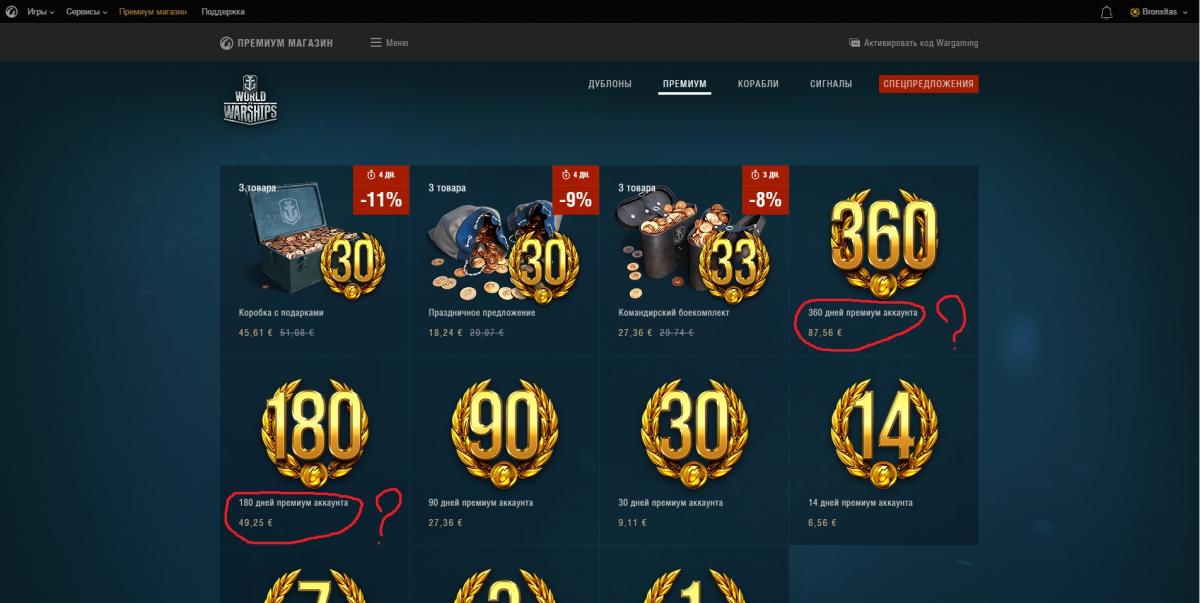The image size is (1200, 603).
Task: Select the 90 days premium account item
Action: pyautogui.click(x=505, y=451)
